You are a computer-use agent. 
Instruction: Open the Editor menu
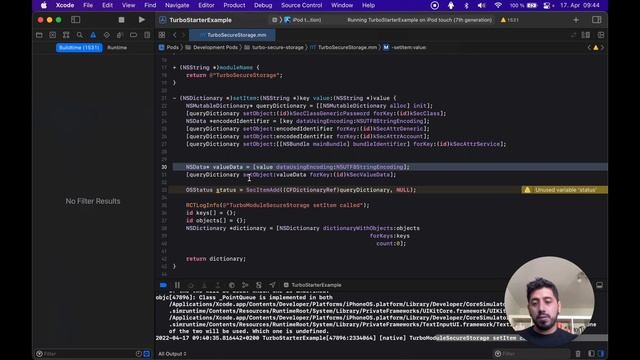[x=206, y=5]
